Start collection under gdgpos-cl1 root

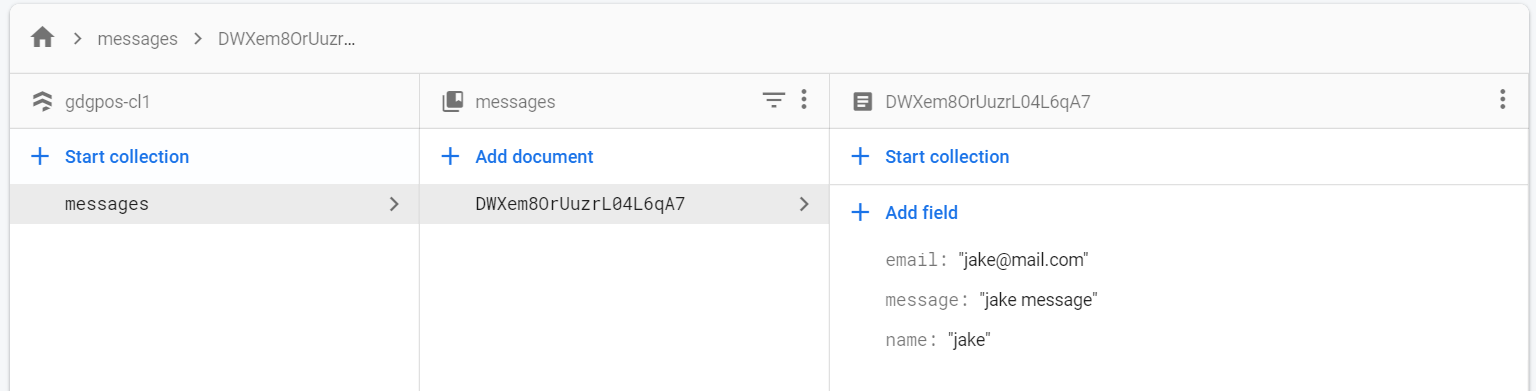click(111, 156)
